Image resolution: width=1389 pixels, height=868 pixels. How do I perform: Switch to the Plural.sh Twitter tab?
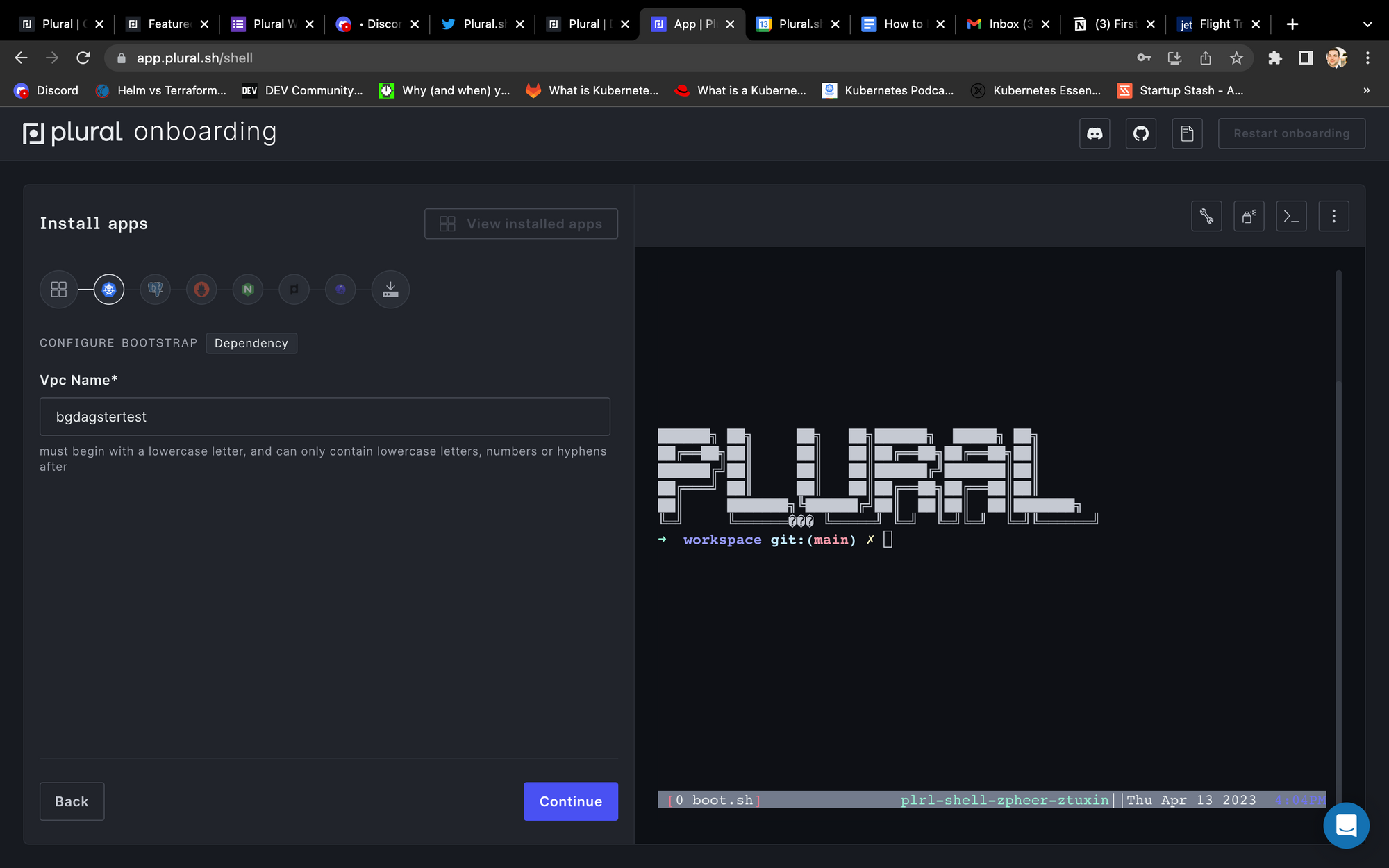point(483,24)
